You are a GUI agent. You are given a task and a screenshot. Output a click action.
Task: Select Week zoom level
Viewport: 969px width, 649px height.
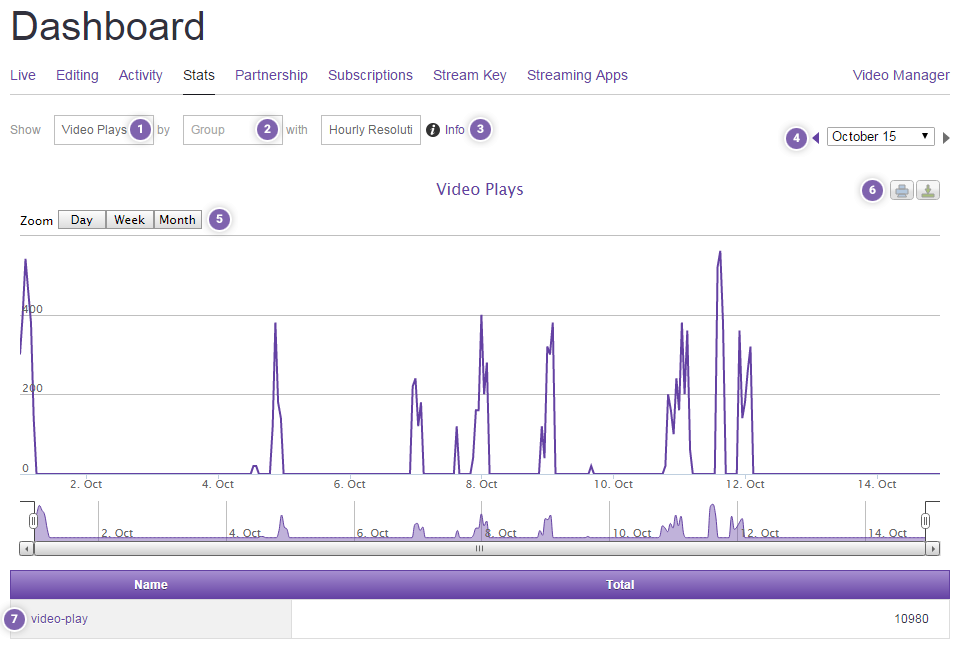[129, 219]
